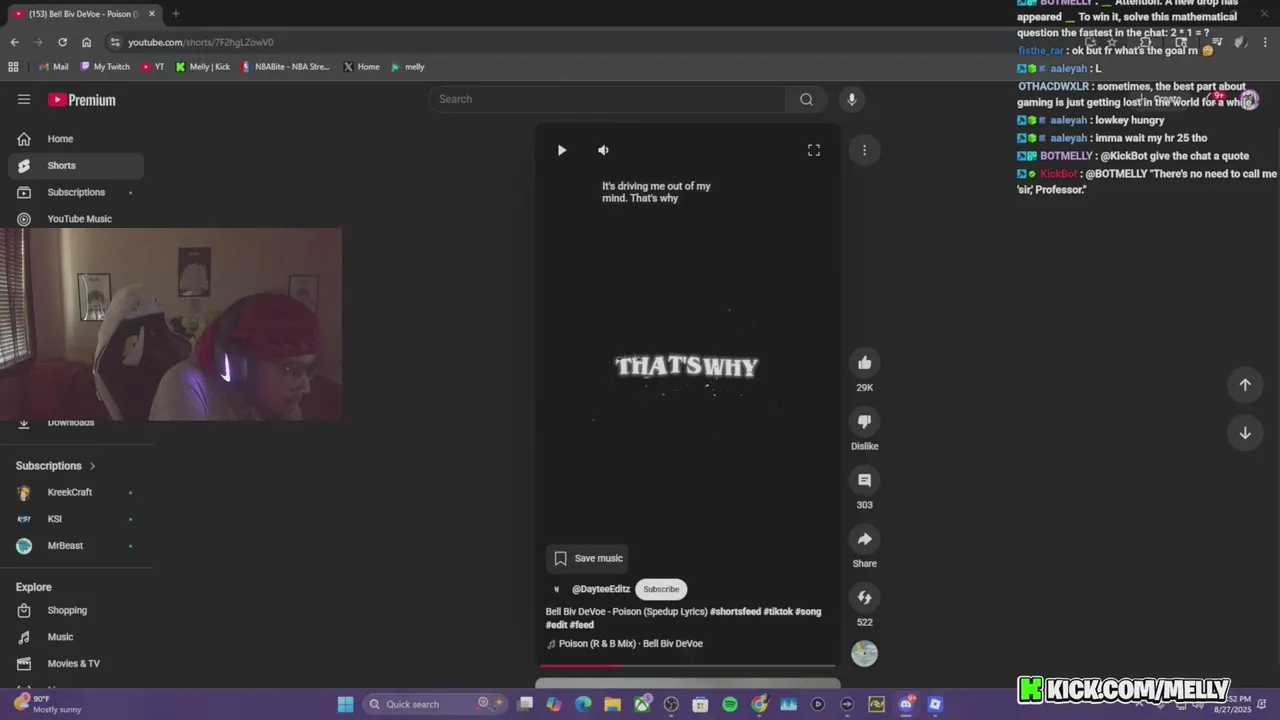Open the My Twitch bookmark
The height and width of the screenshot is (720, 1280).
click(x=105, y=67)
